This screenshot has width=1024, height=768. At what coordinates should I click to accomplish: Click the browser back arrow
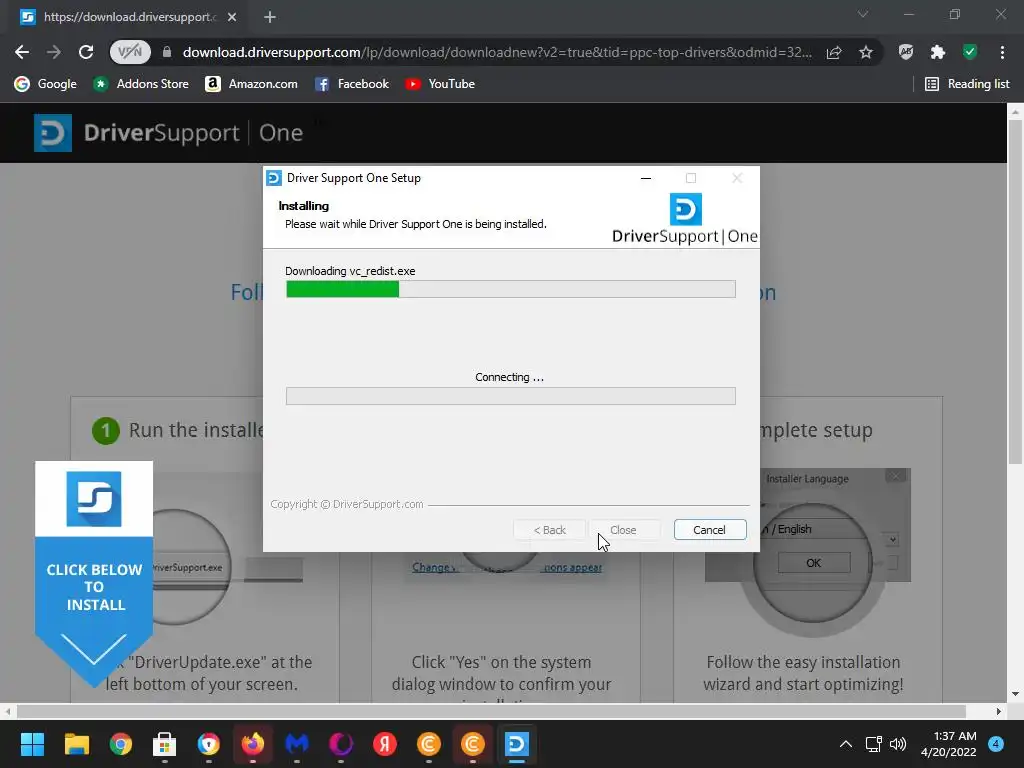tap(22, 52)
